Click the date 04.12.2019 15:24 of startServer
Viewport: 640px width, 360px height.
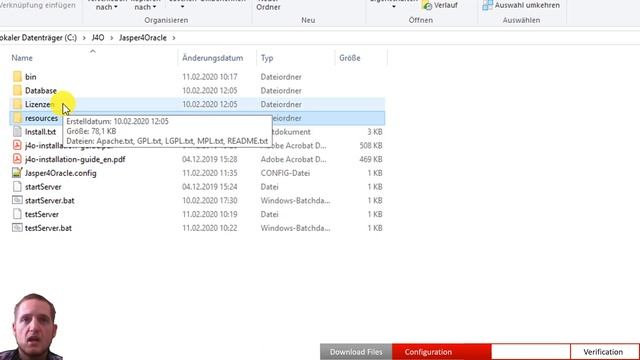coord(209,187)
